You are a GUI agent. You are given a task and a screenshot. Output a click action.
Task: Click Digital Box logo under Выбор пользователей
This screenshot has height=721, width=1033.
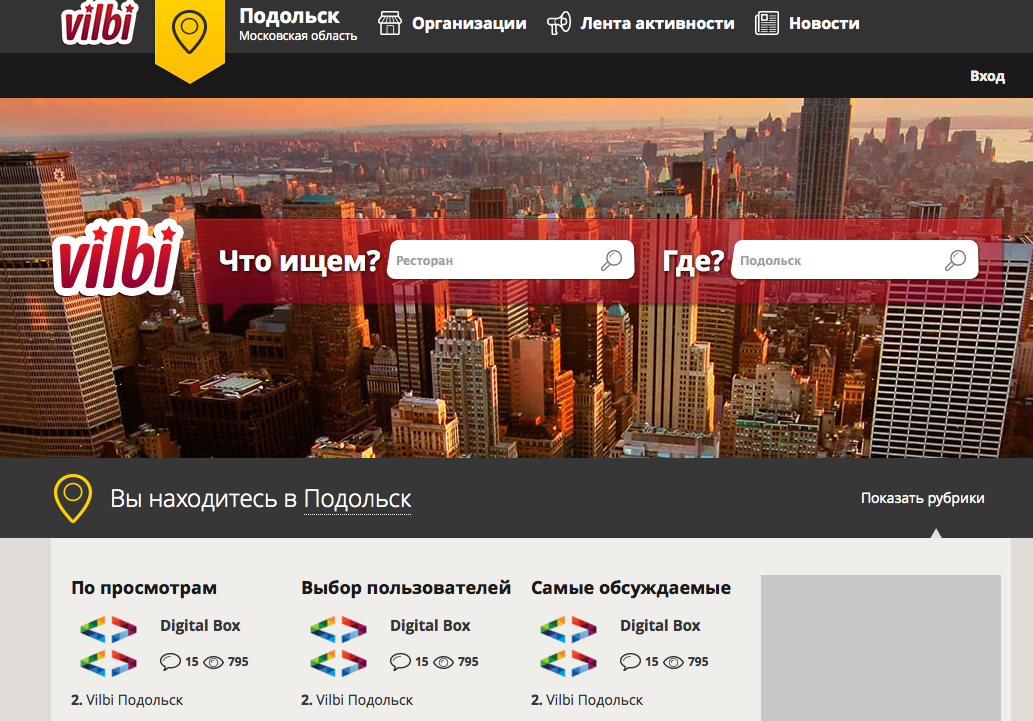[x=339, y=646]
